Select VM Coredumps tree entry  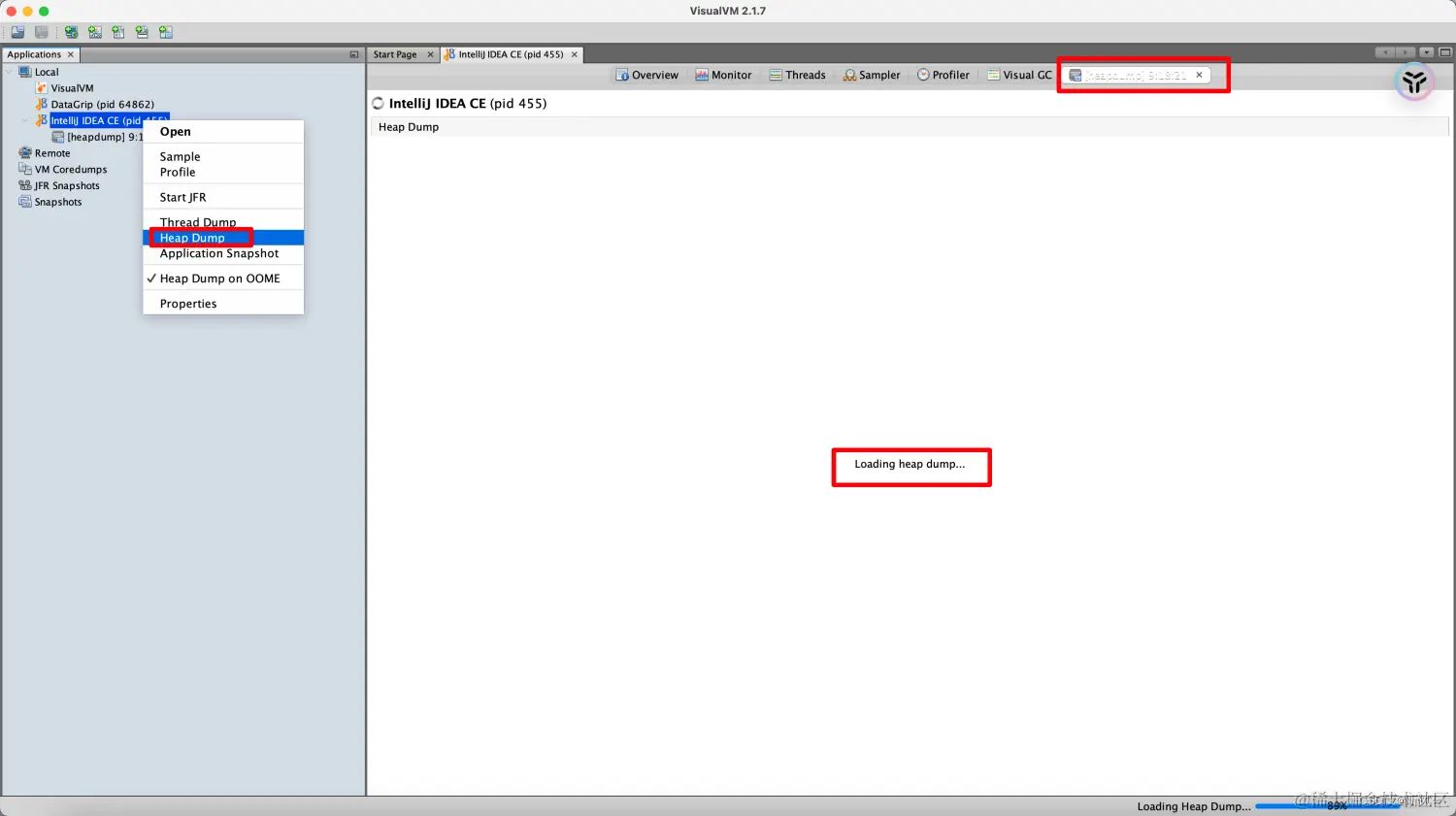[71, 169]
